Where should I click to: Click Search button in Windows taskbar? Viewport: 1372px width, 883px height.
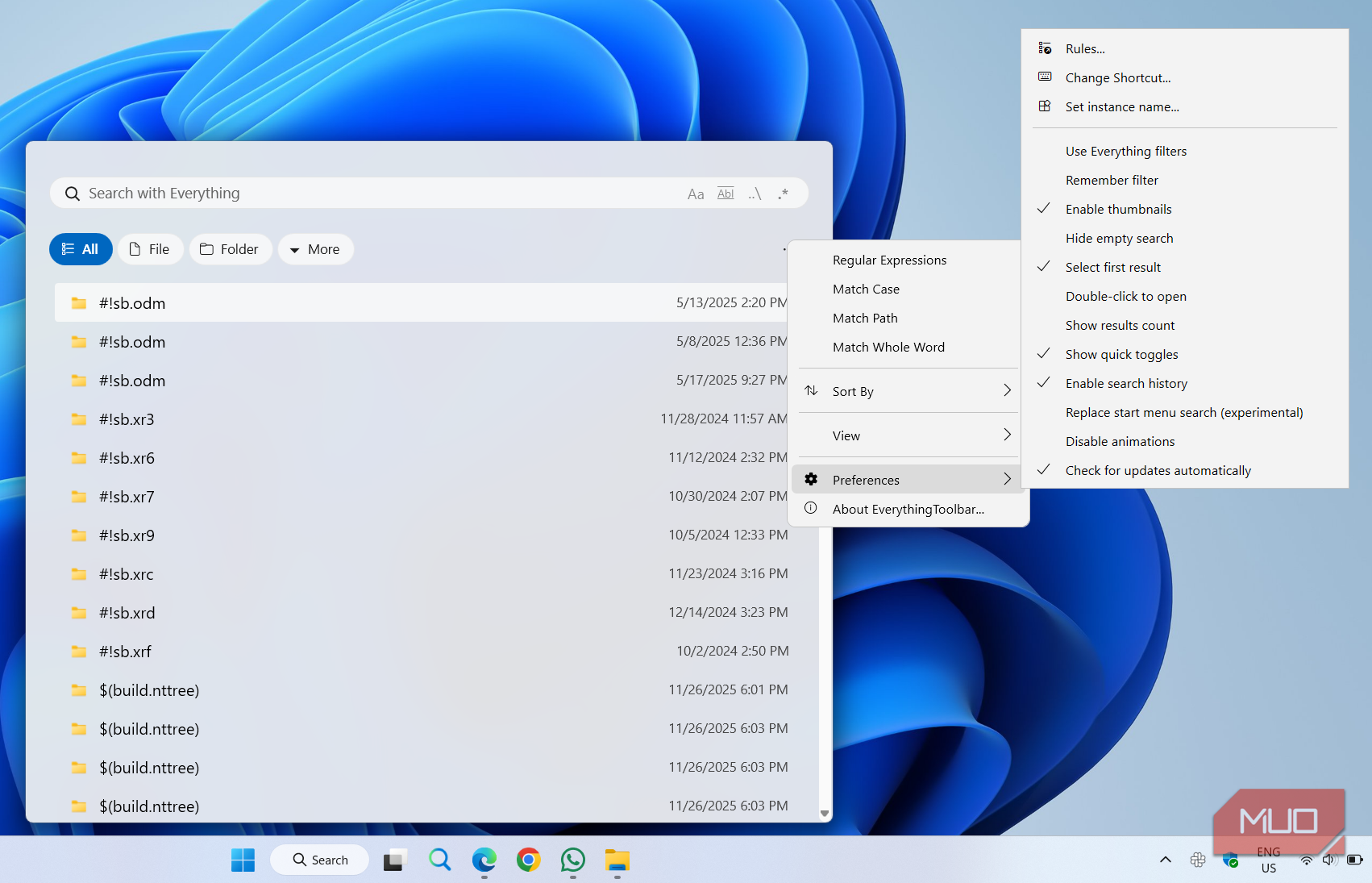[320, 860]
